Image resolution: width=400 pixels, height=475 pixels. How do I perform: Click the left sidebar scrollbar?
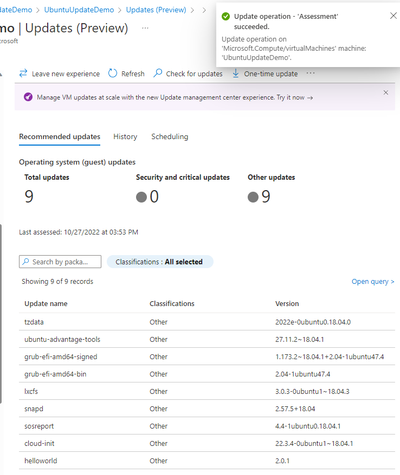coord(1,313)
